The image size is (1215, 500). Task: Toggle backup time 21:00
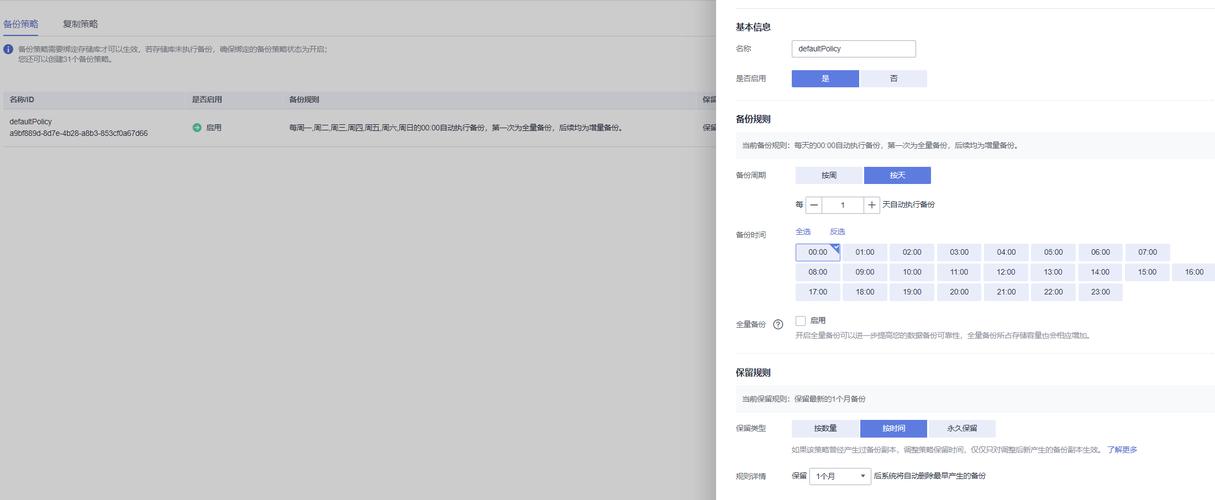(1006, 292)
